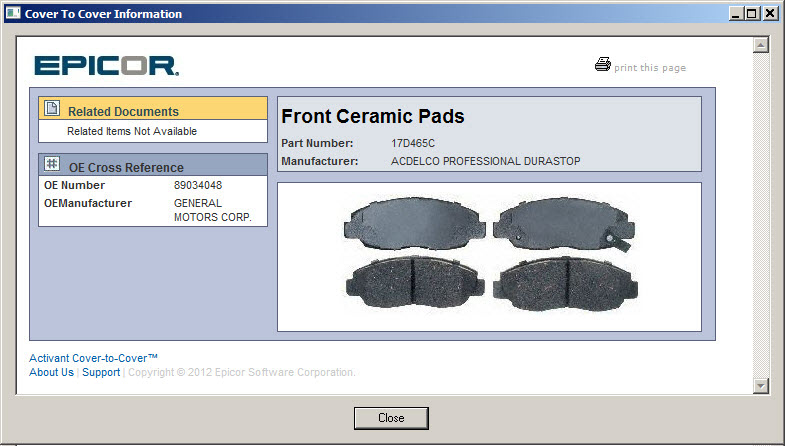Image resolution: width=785 pixels, height=446 pixels.
Task: Open the About Us link
Action: (51, 373)
